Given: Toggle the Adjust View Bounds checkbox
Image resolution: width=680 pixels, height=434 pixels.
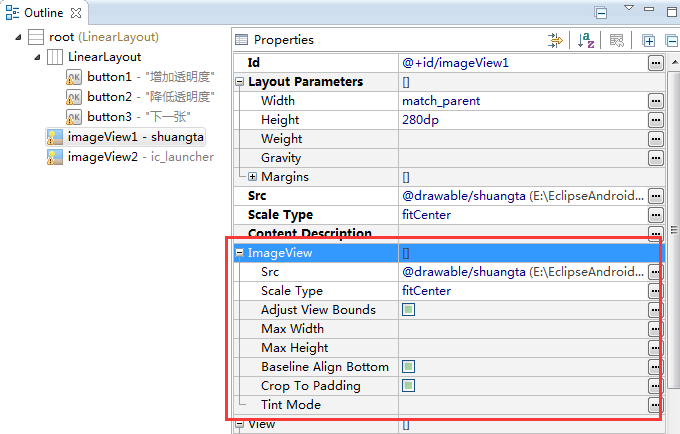Looking at the screenshot, I should [x=409, y=310].
